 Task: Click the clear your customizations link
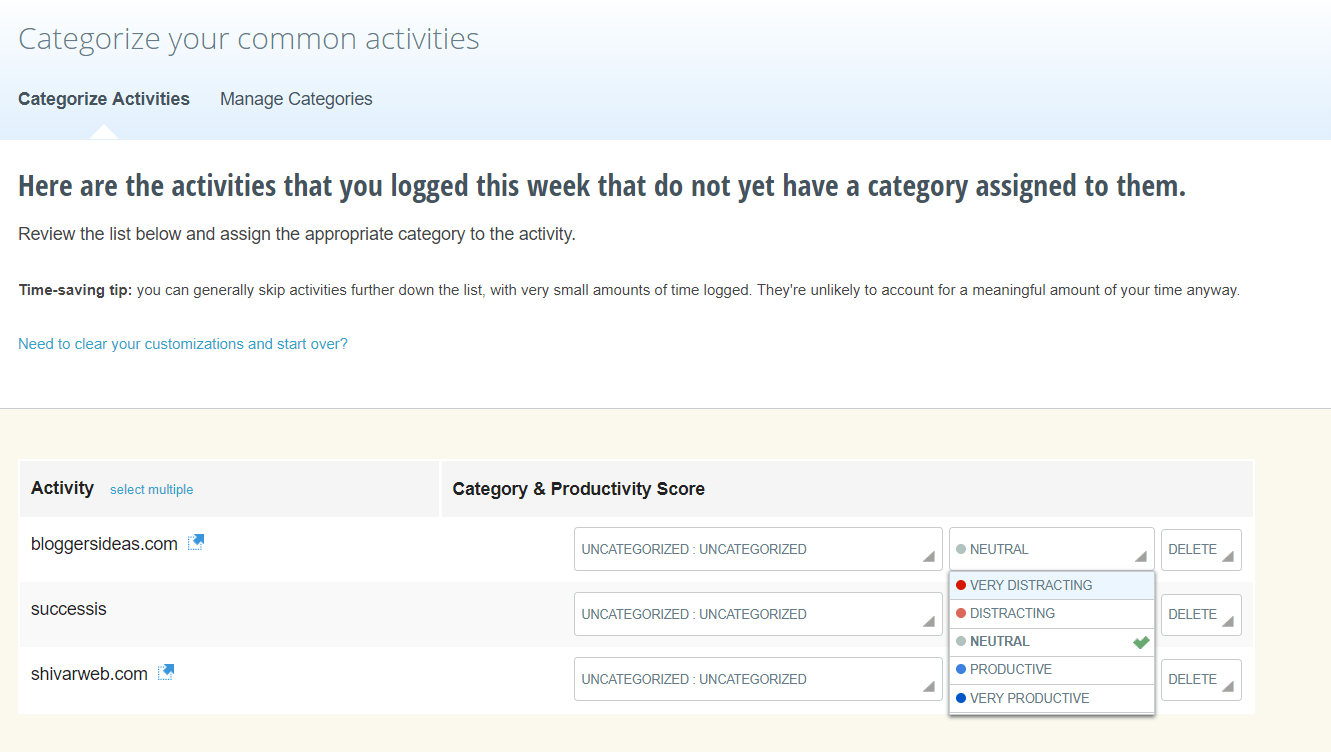183,343
